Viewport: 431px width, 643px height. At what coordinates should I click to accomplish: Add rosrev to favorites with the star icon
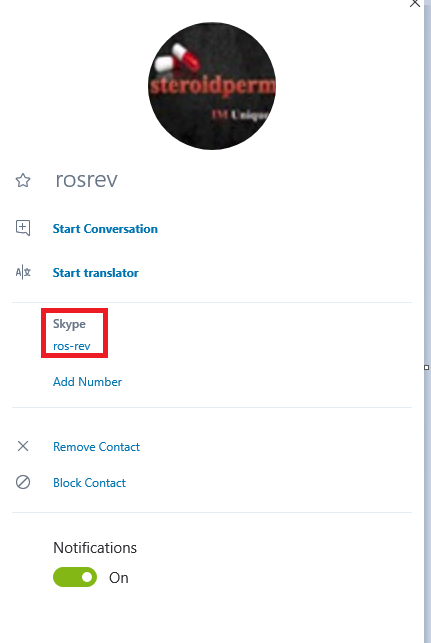pos(23,180)
